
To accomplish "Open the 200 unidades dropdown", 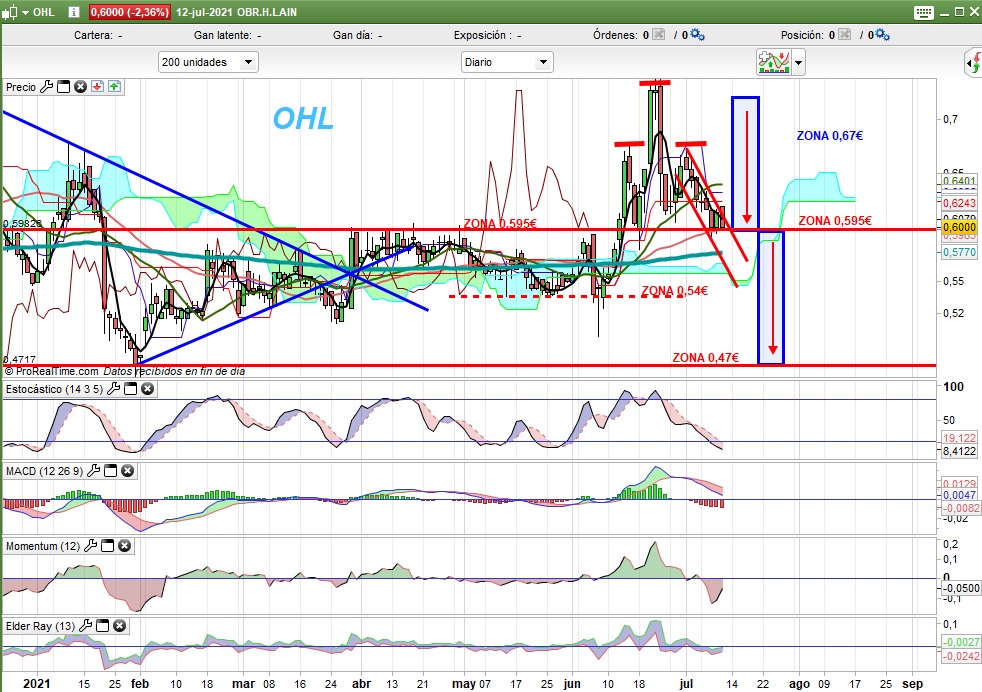I will [x=208, y=62].
